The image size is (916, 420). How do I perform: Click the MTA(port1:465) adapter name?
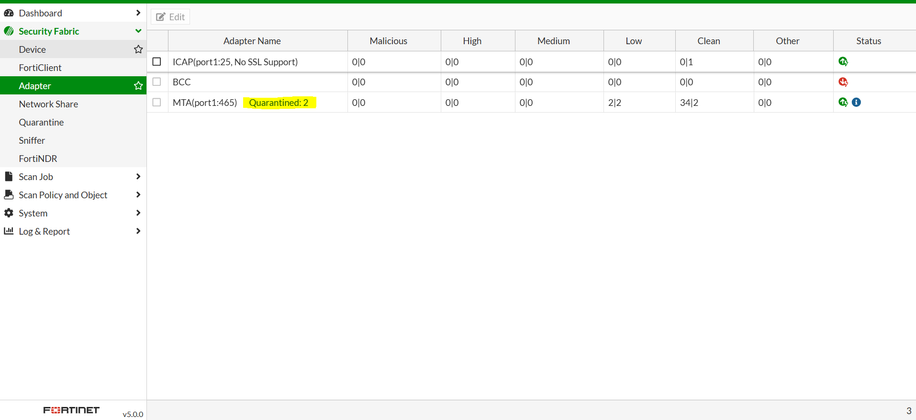[x=205, y=102]
